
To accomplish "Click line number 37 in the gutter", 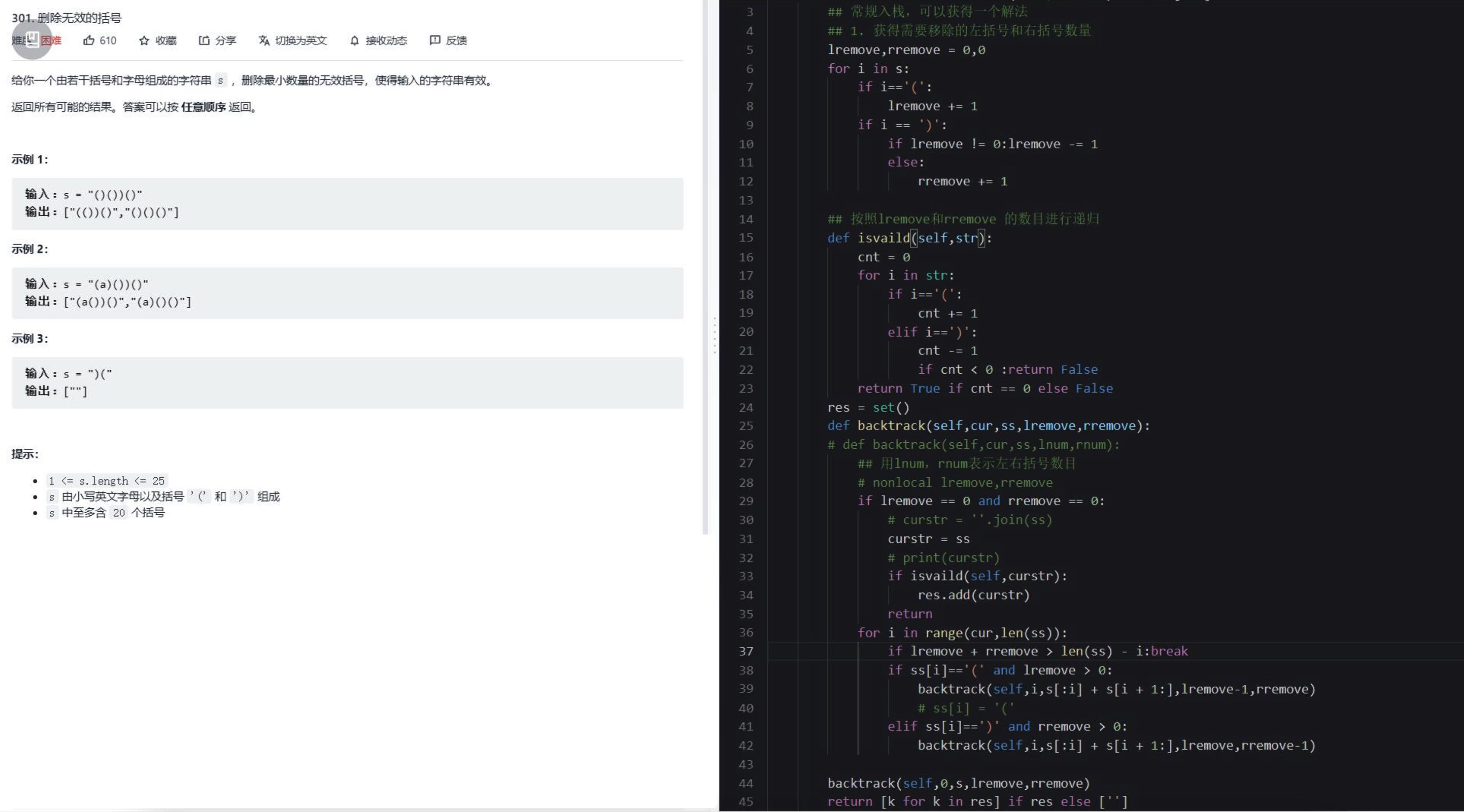I will pos(746,651).
